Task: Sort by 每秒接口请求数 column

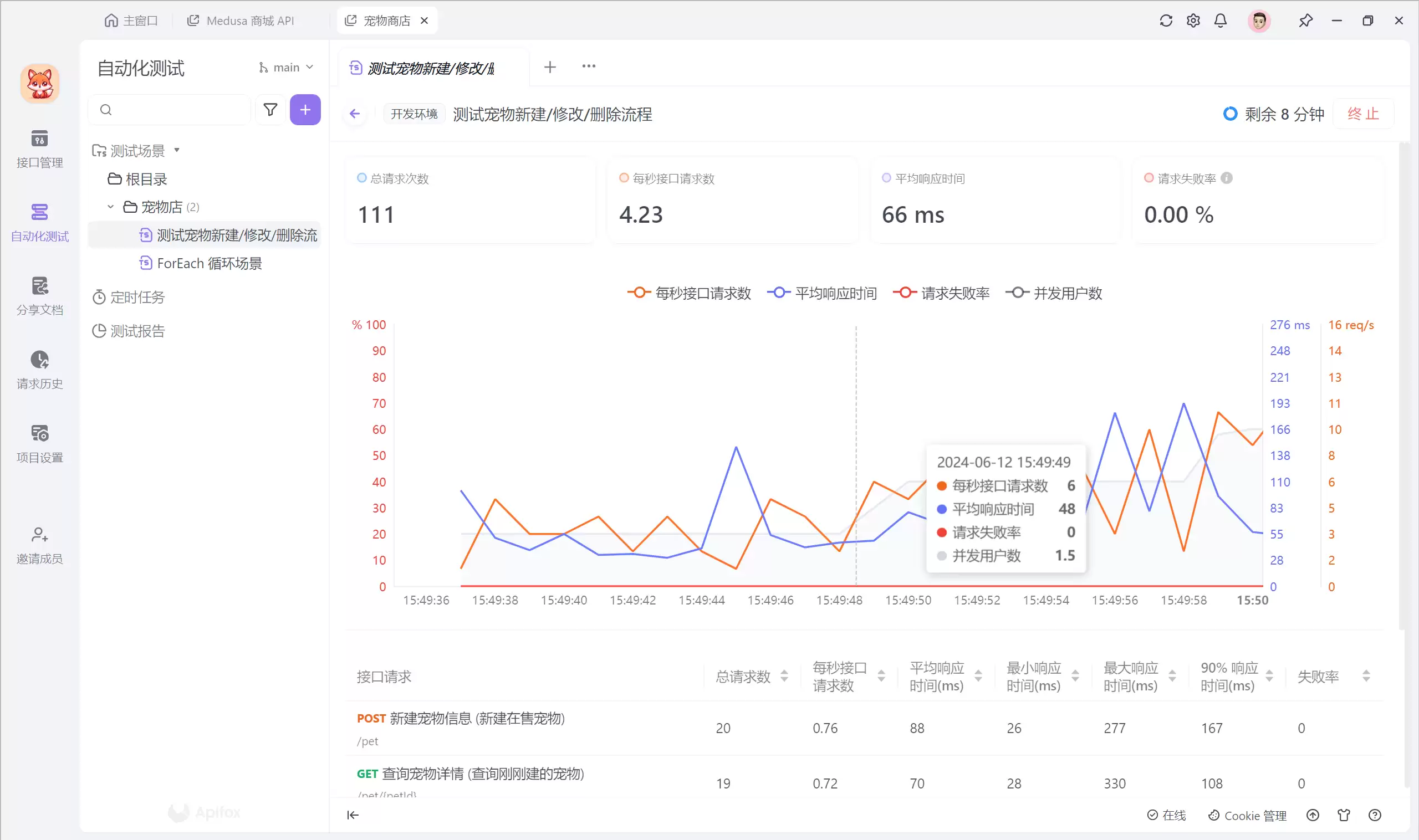Action: tap(881, 676)
